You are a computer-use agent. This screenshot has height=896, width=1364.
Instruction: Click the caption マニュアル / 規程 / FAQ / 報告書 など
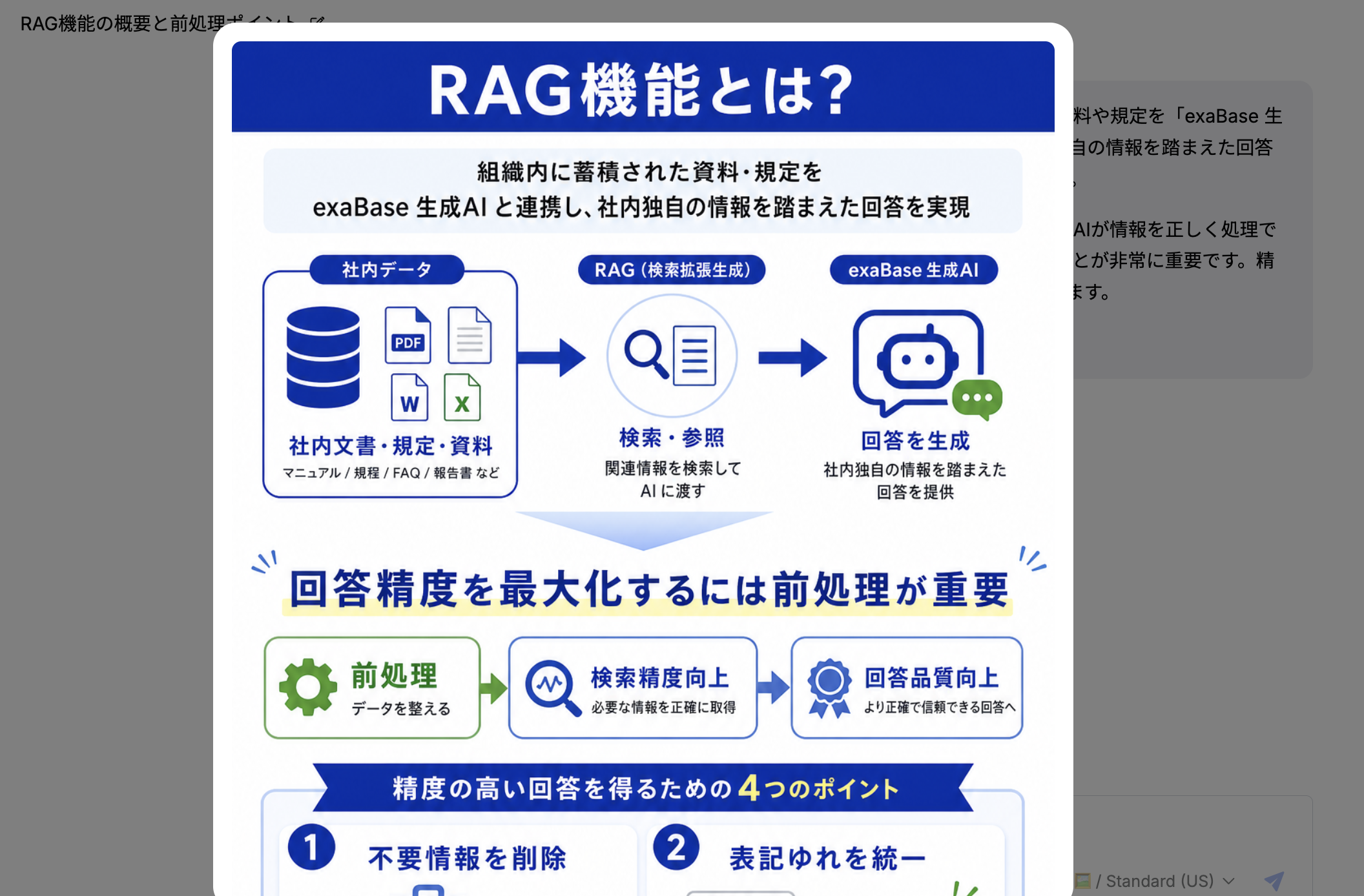pos(391,473)
